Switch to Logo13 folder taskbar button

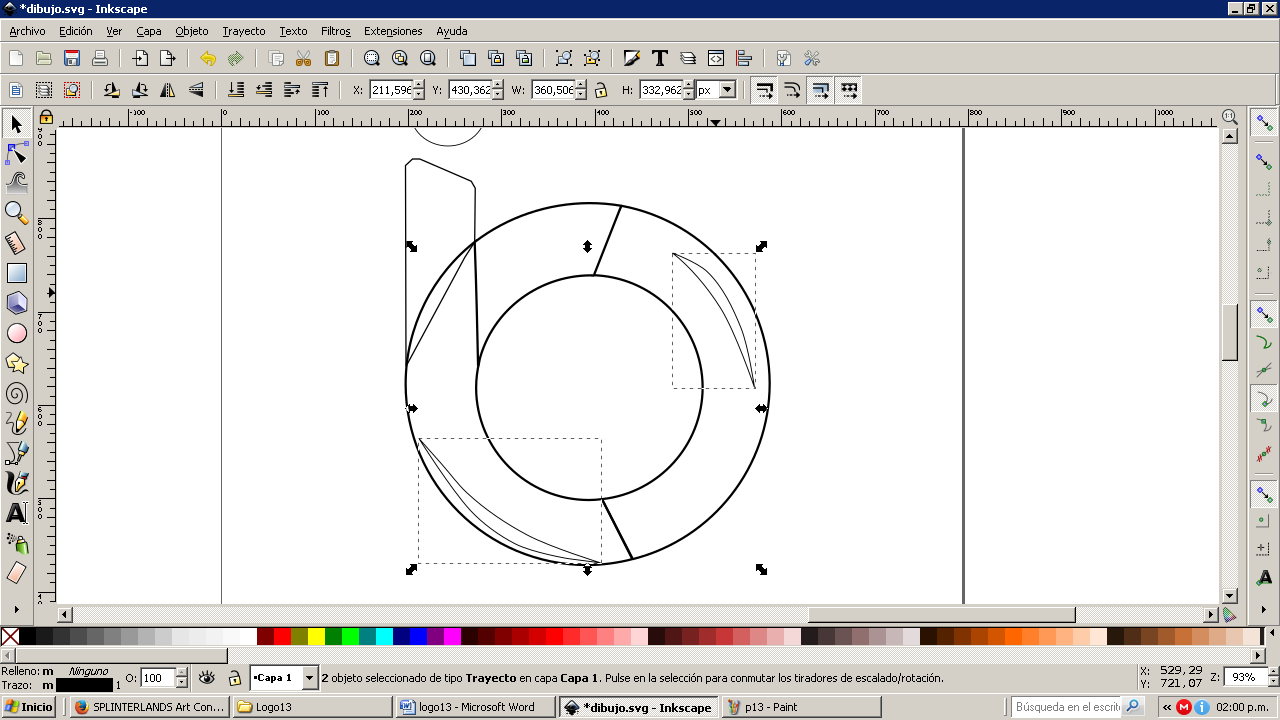pyautogui.click(x=313, y=707)
